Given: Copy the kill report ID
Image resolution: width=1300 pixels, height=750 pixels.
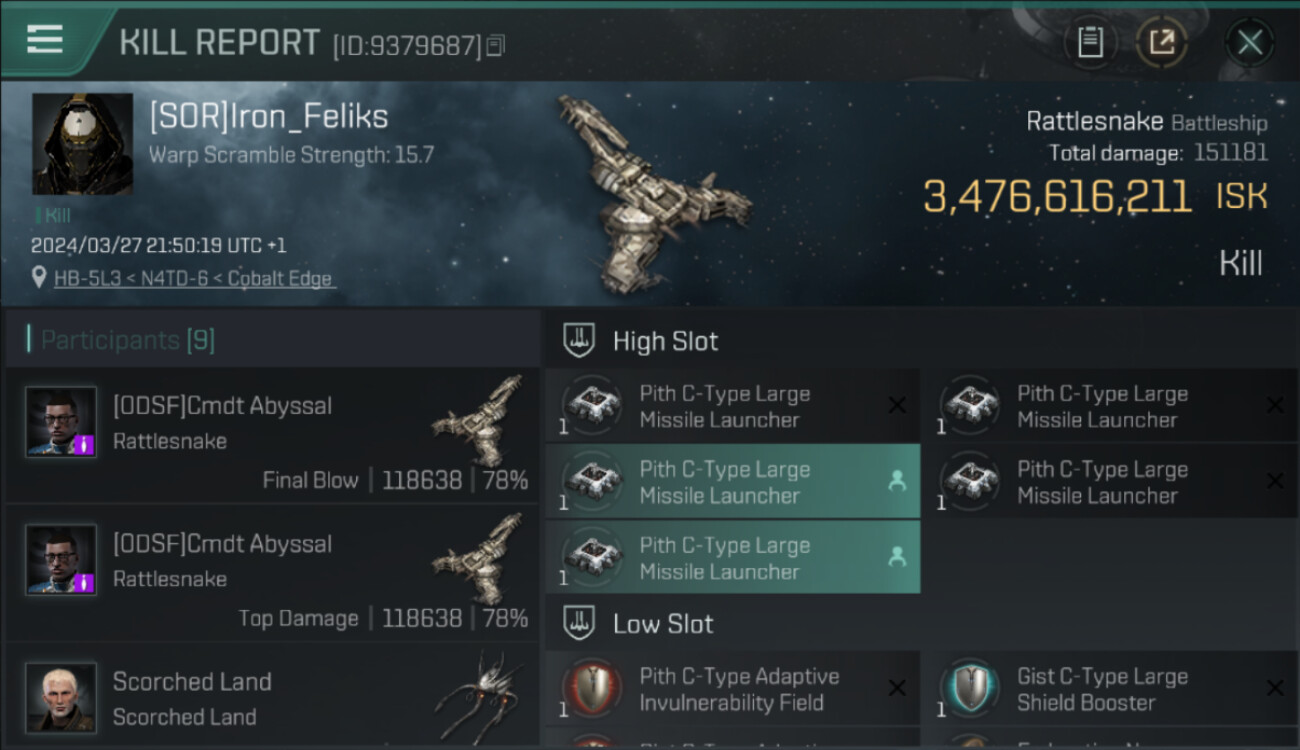Looking at the screenshot, I should click(x=496, y=45).
